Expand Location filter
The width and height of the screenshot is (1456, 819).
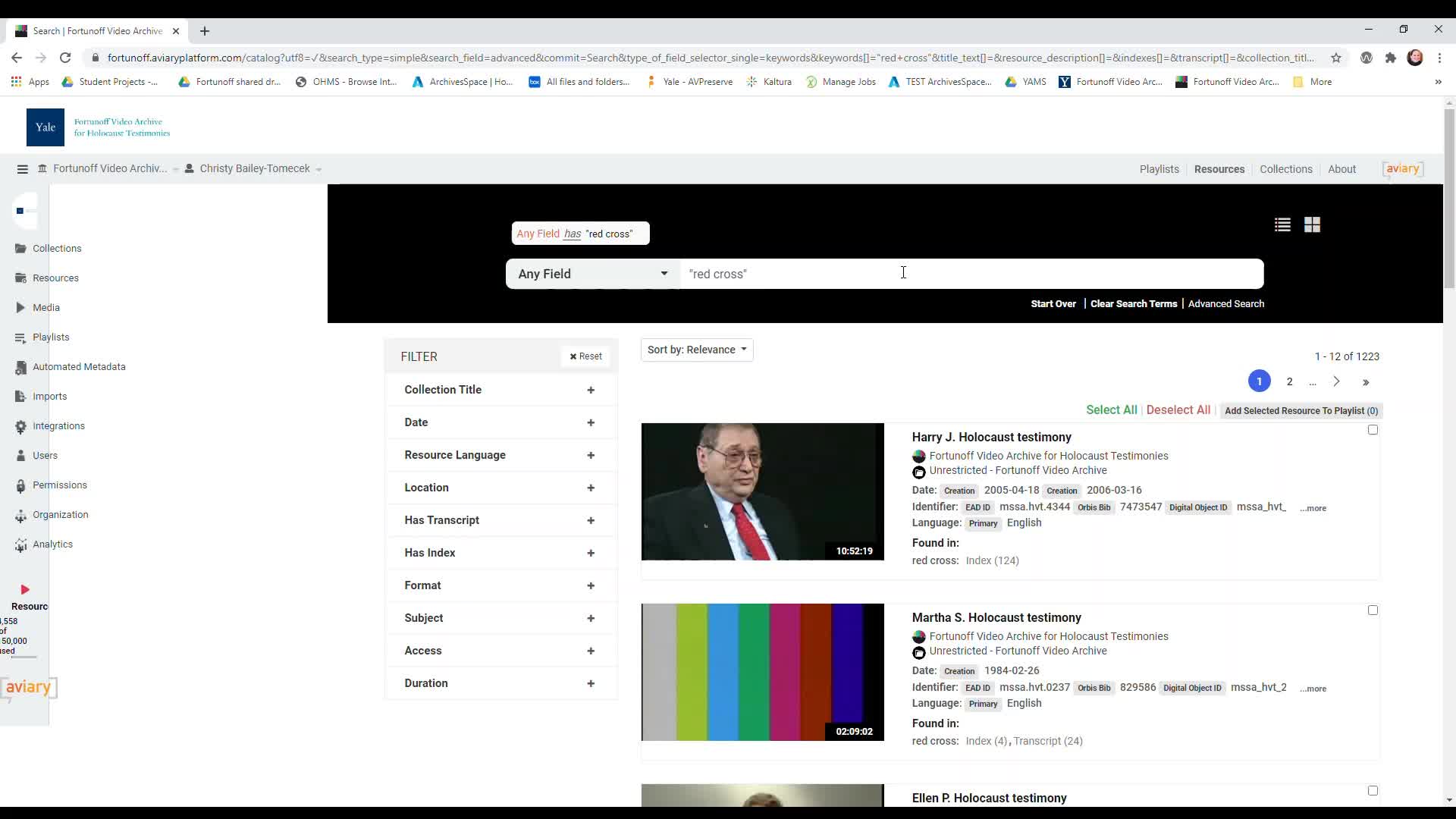pos(500,488)
